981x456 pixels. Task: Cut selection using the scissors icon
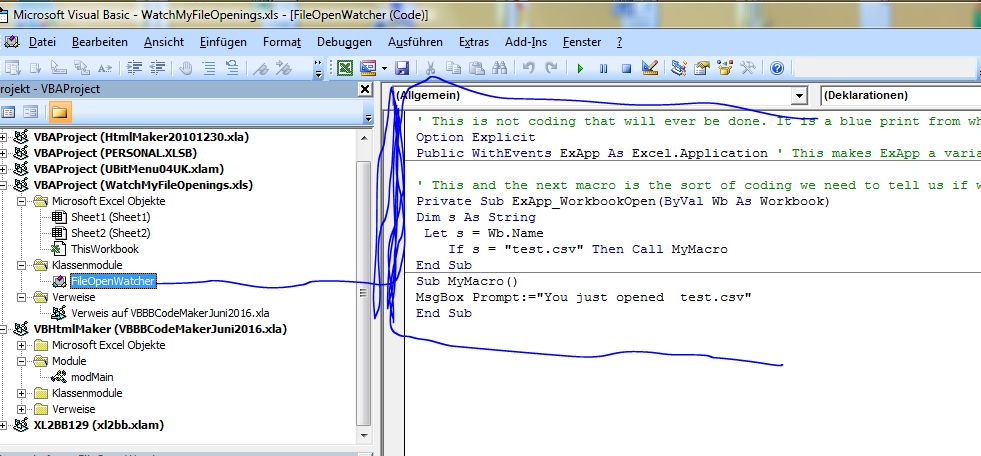point(430,68)
